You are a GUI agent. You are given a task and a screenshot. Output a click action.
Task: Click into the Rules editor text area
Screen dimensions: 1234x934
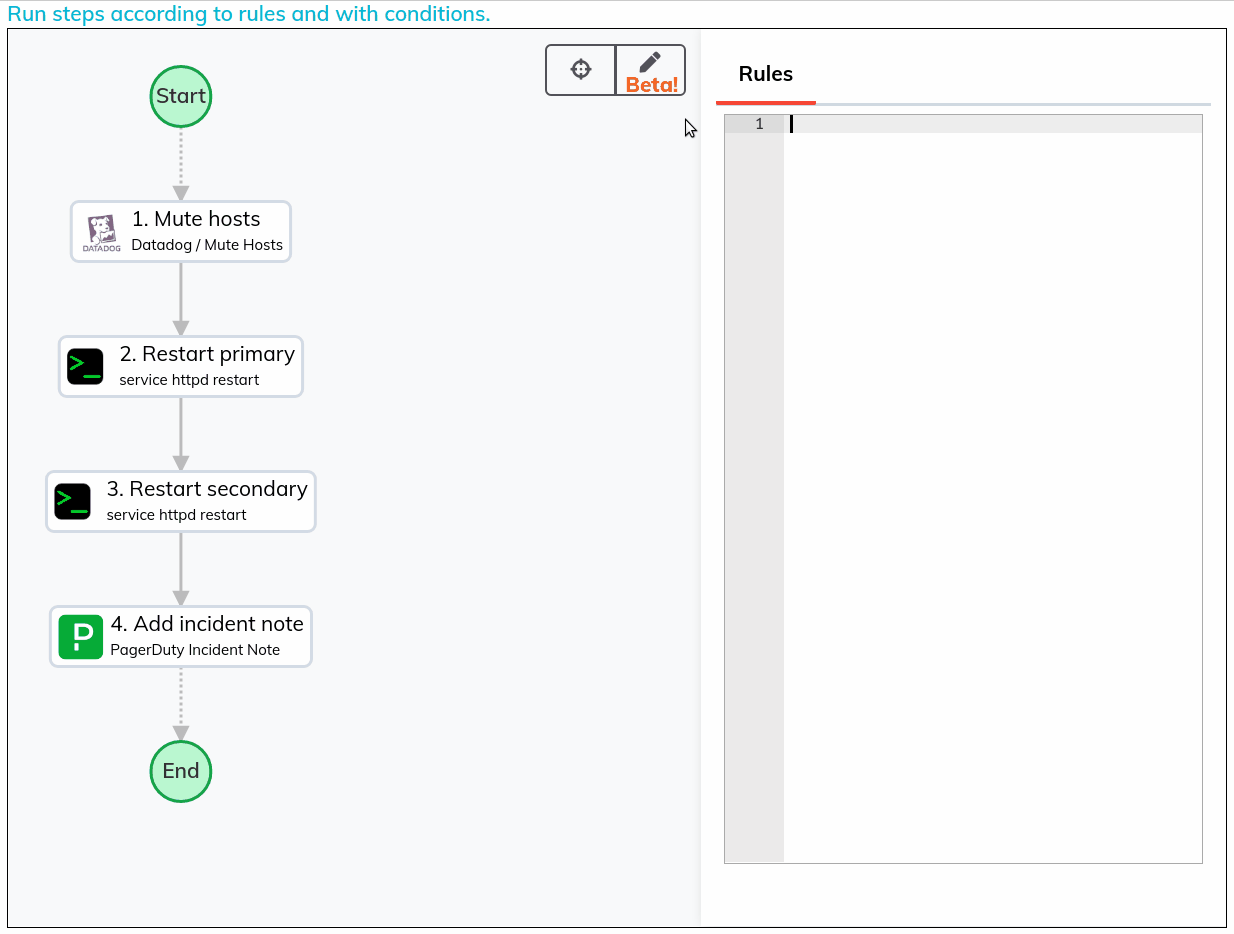tap(993, 488)
